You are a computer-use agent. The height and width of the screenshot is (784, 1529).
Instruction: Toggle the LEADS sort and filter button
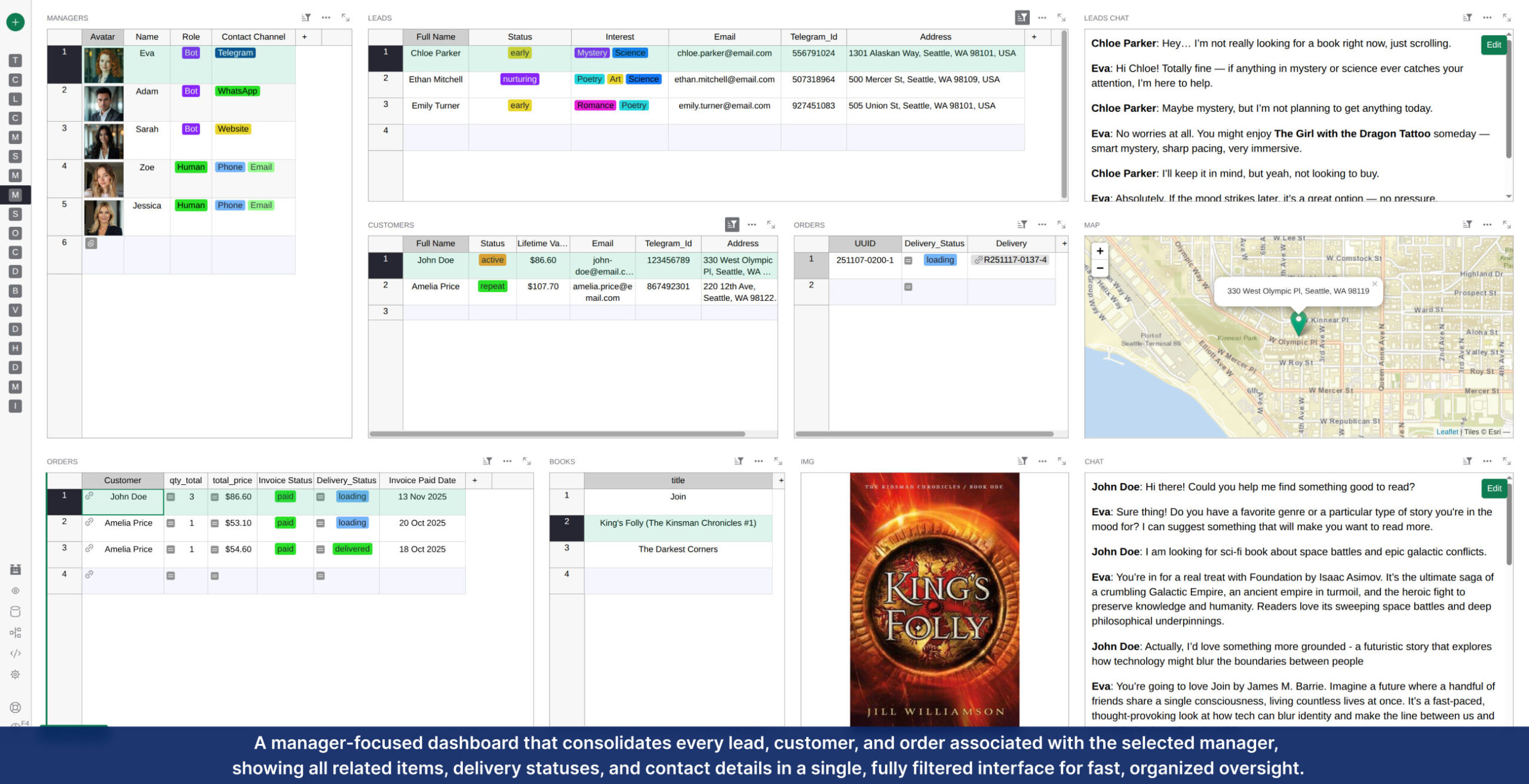(x=1022, y=18)
